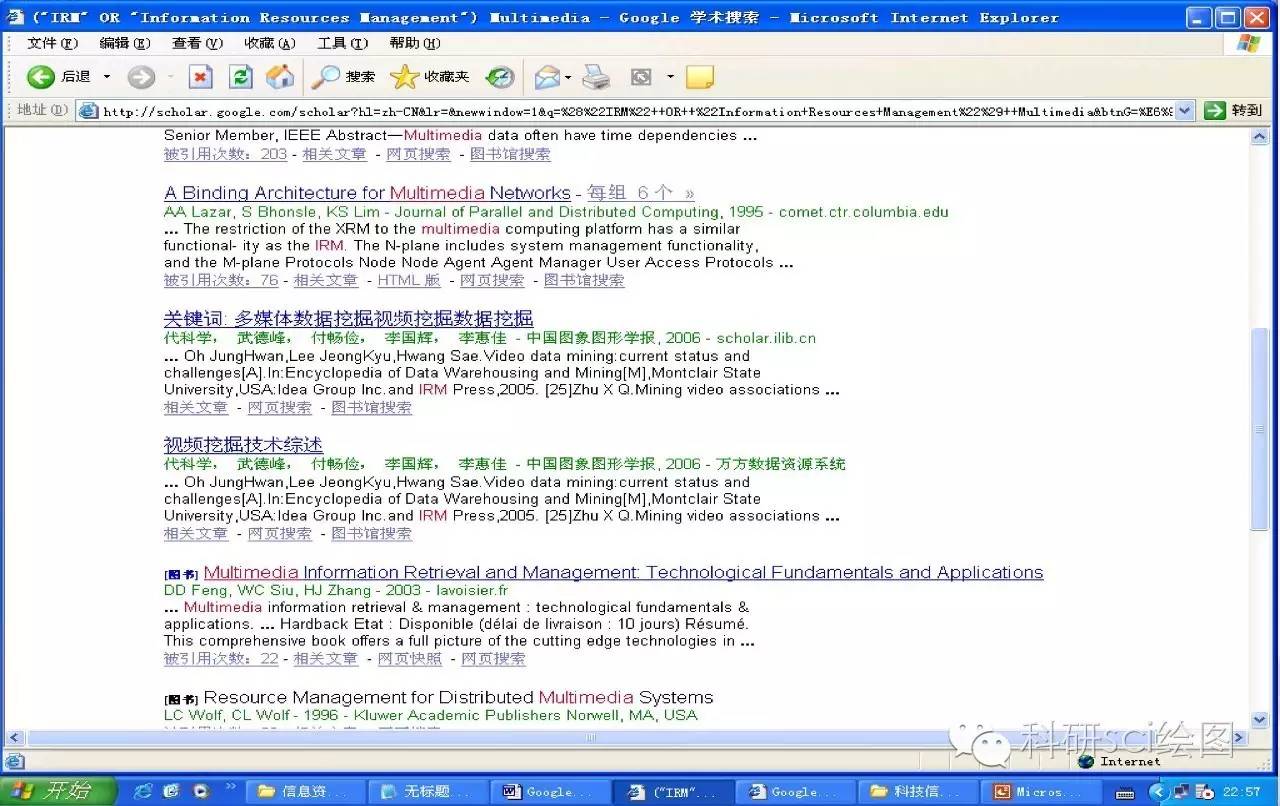
Task: Open the 编辑(E) menu
Action: pyautogui.click(x=125, y=43)
